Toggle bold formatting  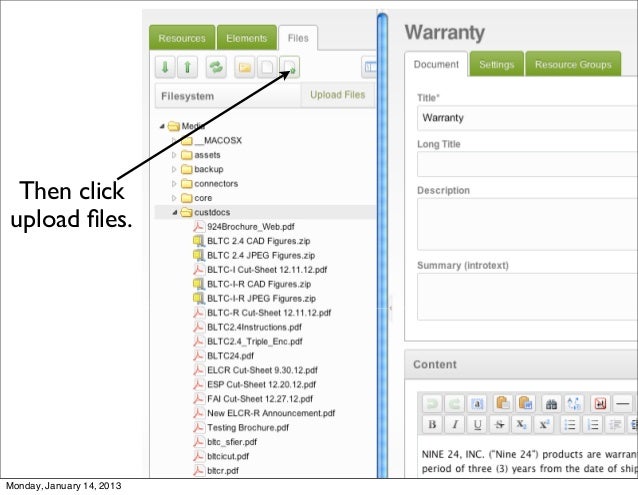(432, 425)
